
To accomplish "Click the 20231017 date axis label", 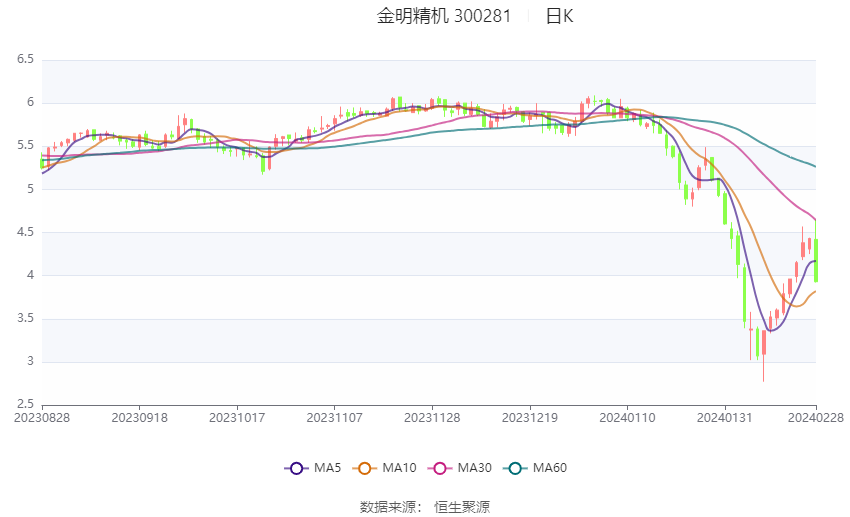I will [237, 418].
